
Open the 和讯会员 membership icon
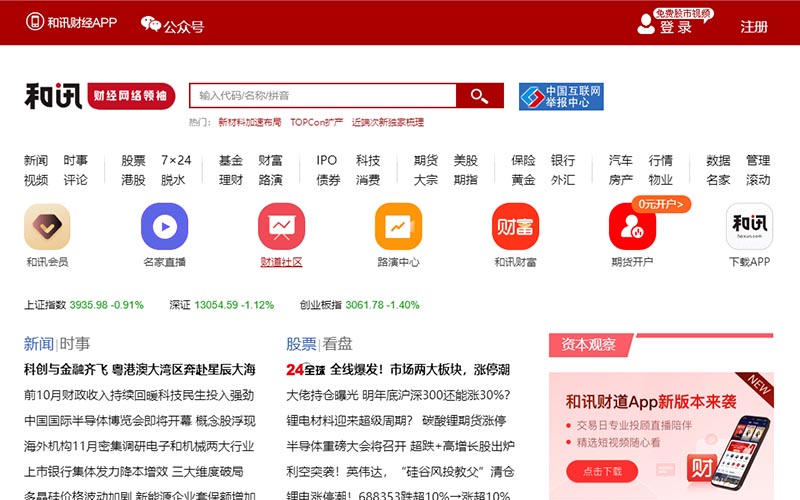pyautogui.click(x=47, y=227)
